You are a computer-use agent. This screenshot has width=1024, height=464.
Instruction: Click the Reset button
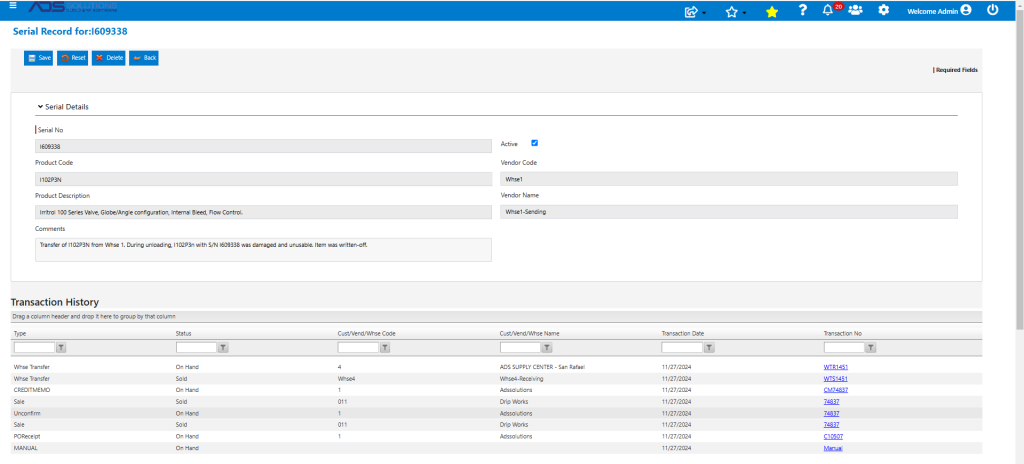[x=72, y=58]
